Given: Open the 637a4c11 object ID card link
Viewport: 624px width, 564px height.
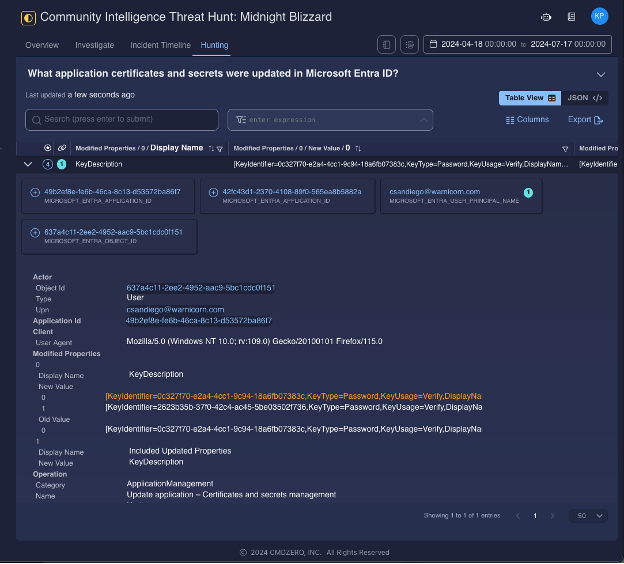Looking at the screenshot, I should [x=113, y=232].
